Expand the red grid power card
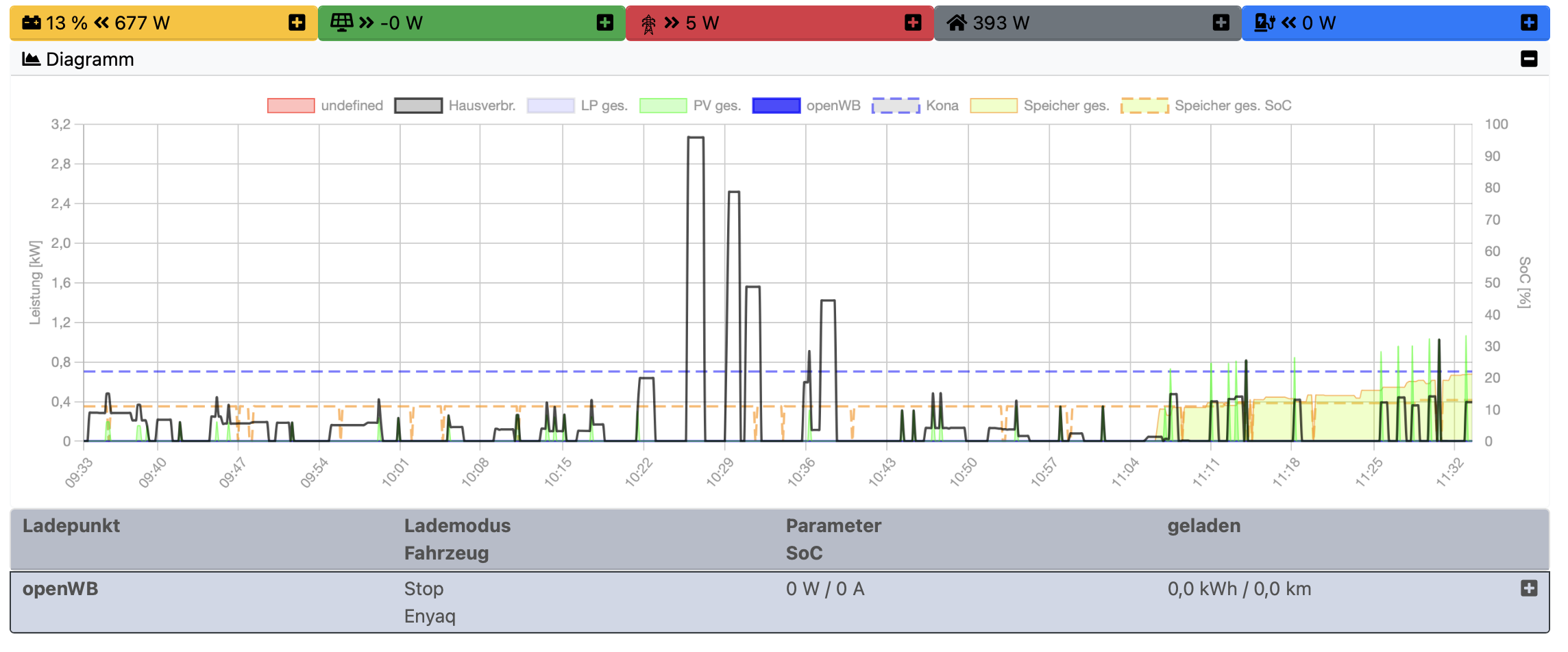 (913, 23)
